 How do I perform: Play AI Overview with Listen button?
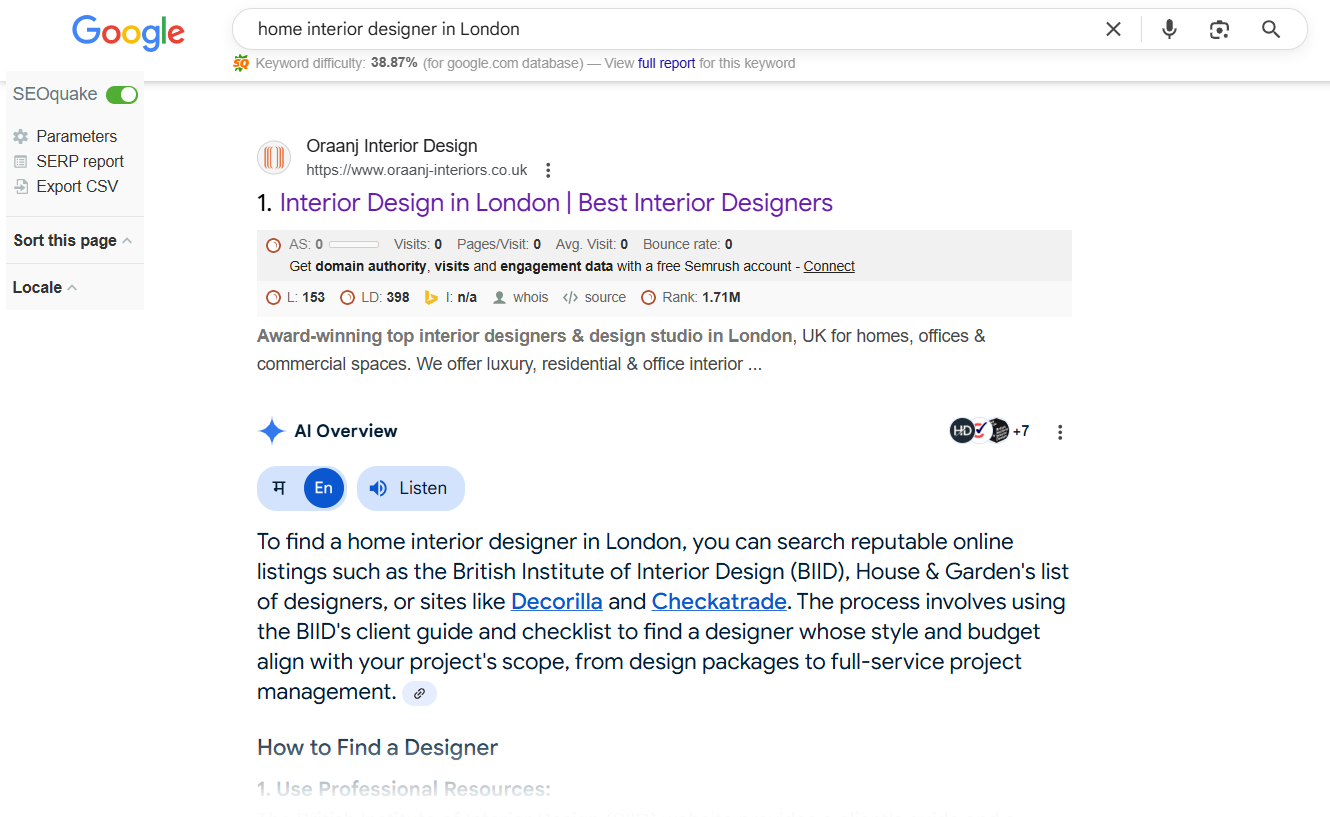410,488
